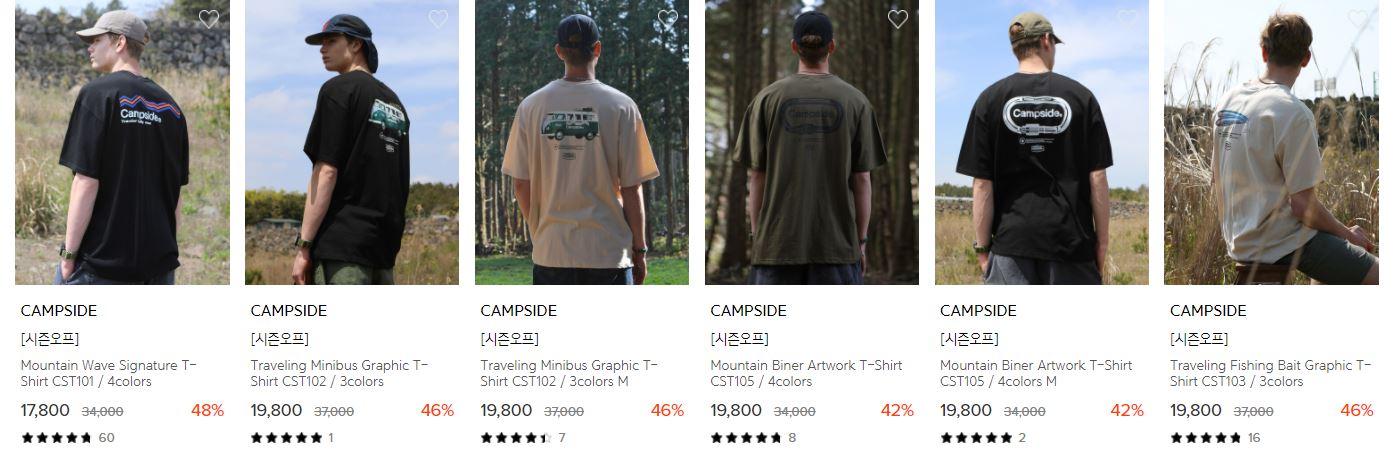The image size is (1384, 475).
Task: View the 60 reviews star rating
Action: tap(68, 438)
